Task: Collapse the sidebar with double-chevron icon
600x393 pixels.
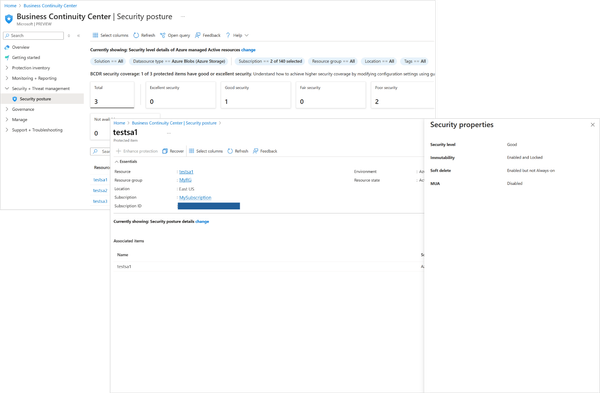Action: (78, 36)
